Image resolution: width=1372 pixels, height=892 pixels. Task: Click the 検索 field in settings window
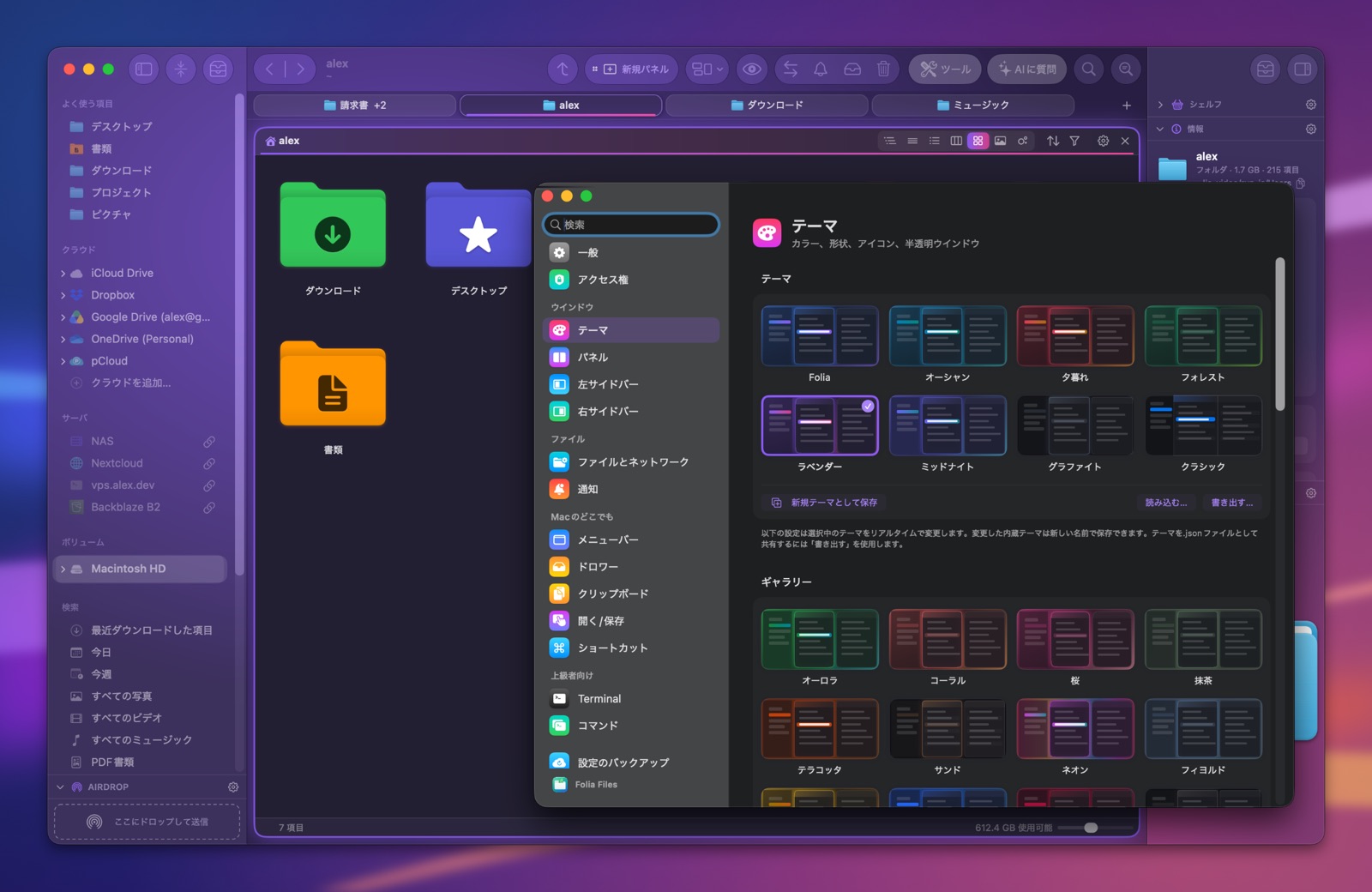click(x=631, y=225)
